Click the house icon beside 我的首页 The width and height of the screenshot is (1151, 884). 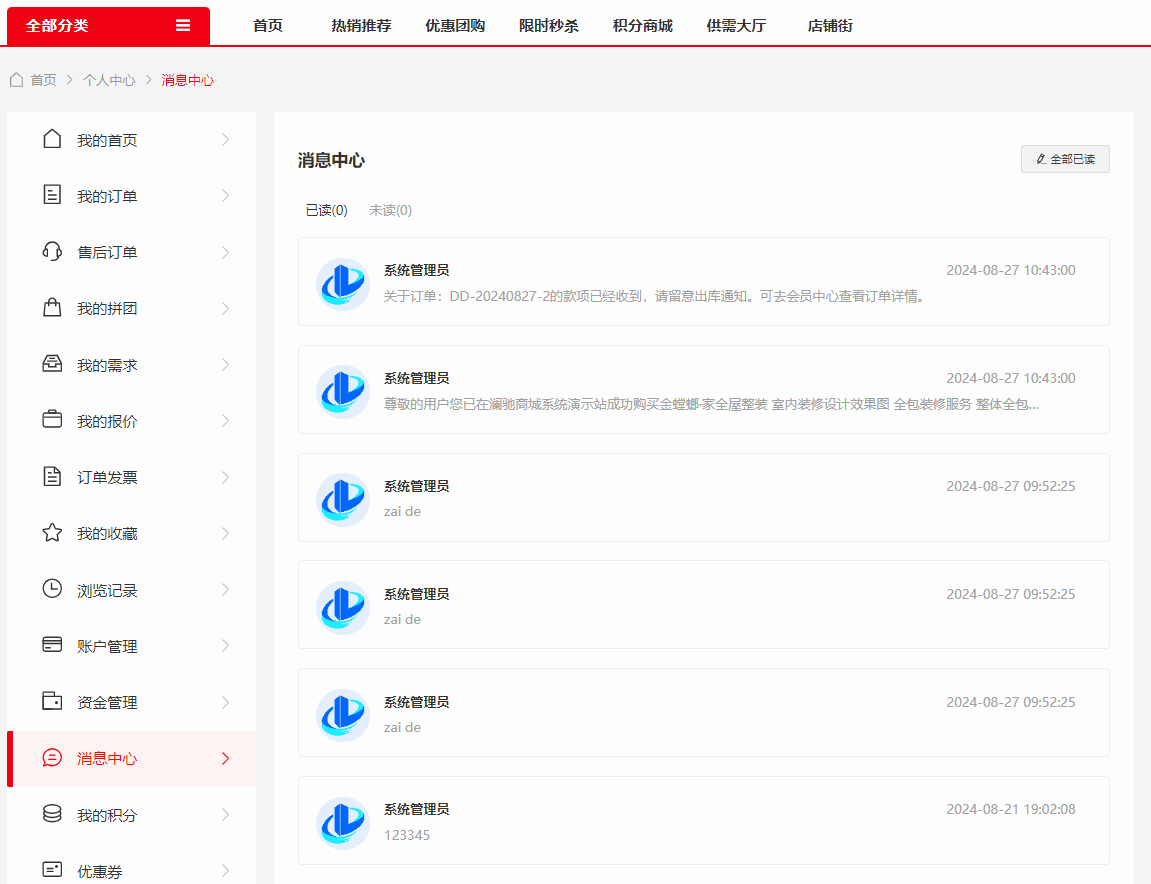(52, 139)
